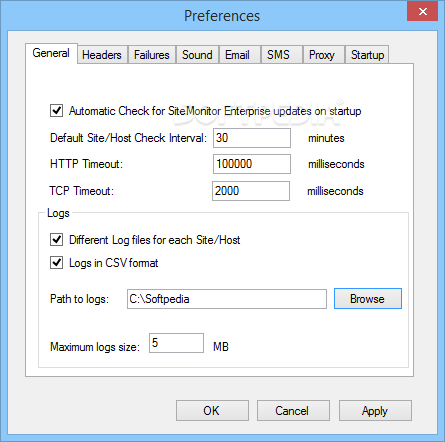This screenshot has width=445, height=442.
Task: Toggle automatic update check on startup
Action: [56, 111]
